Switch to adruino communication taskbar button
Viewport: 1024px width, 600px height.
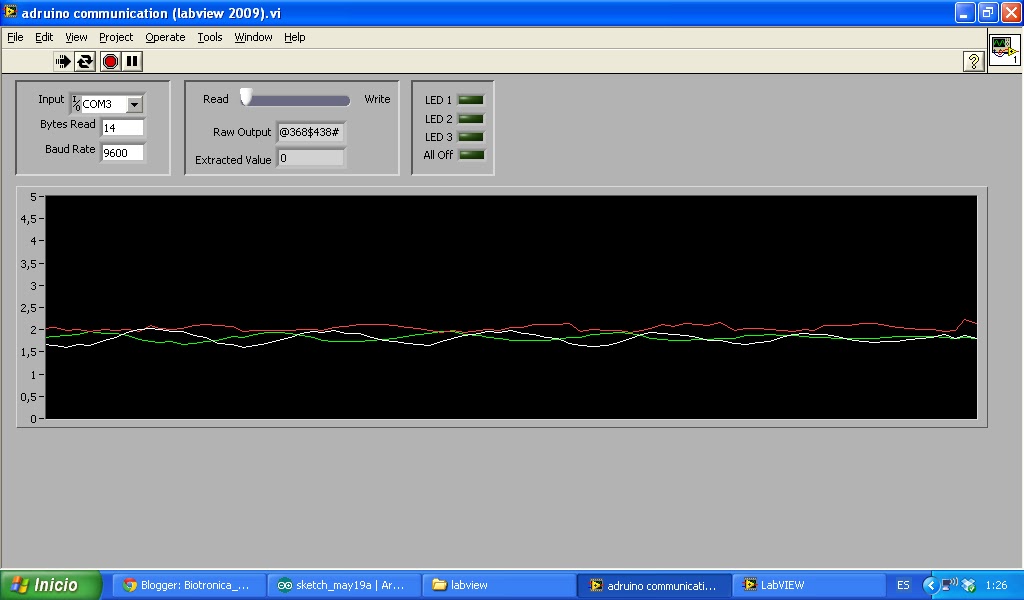pos(654,585)
